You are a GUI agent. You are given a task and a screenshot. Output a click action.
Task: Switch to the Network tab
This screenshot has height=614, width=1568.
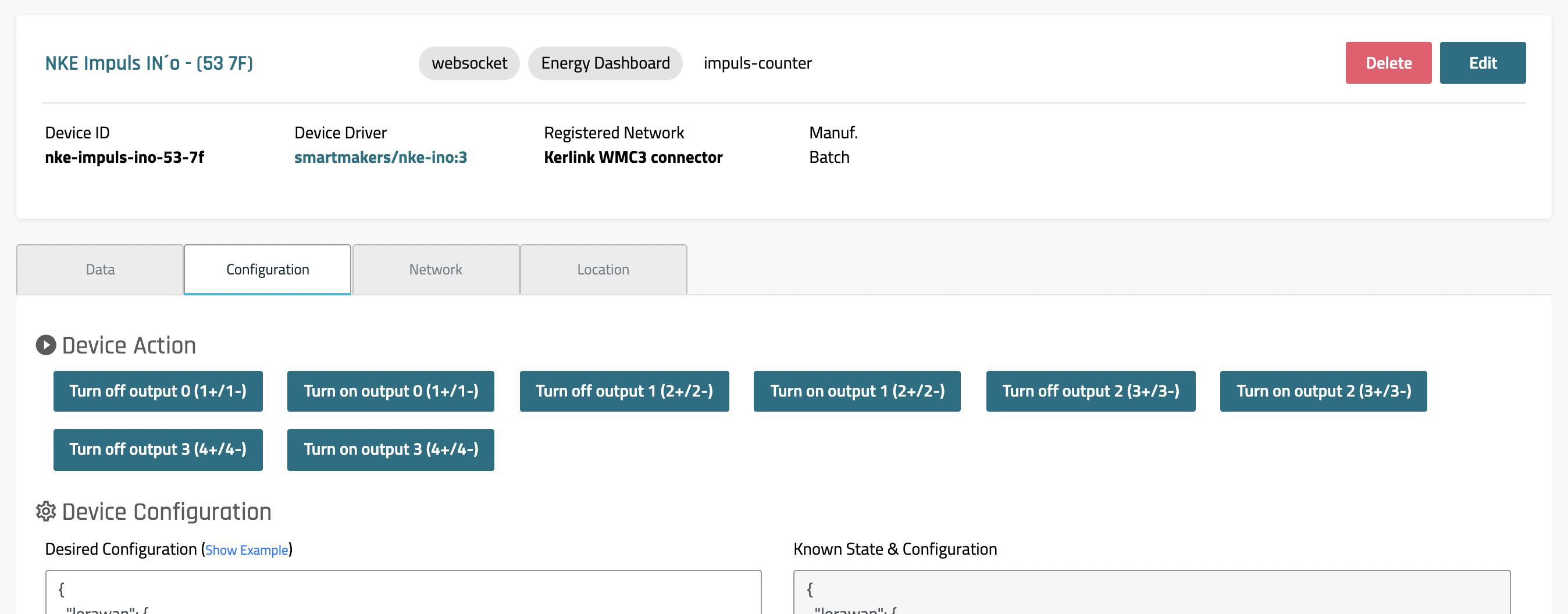(x=435, y=270)
